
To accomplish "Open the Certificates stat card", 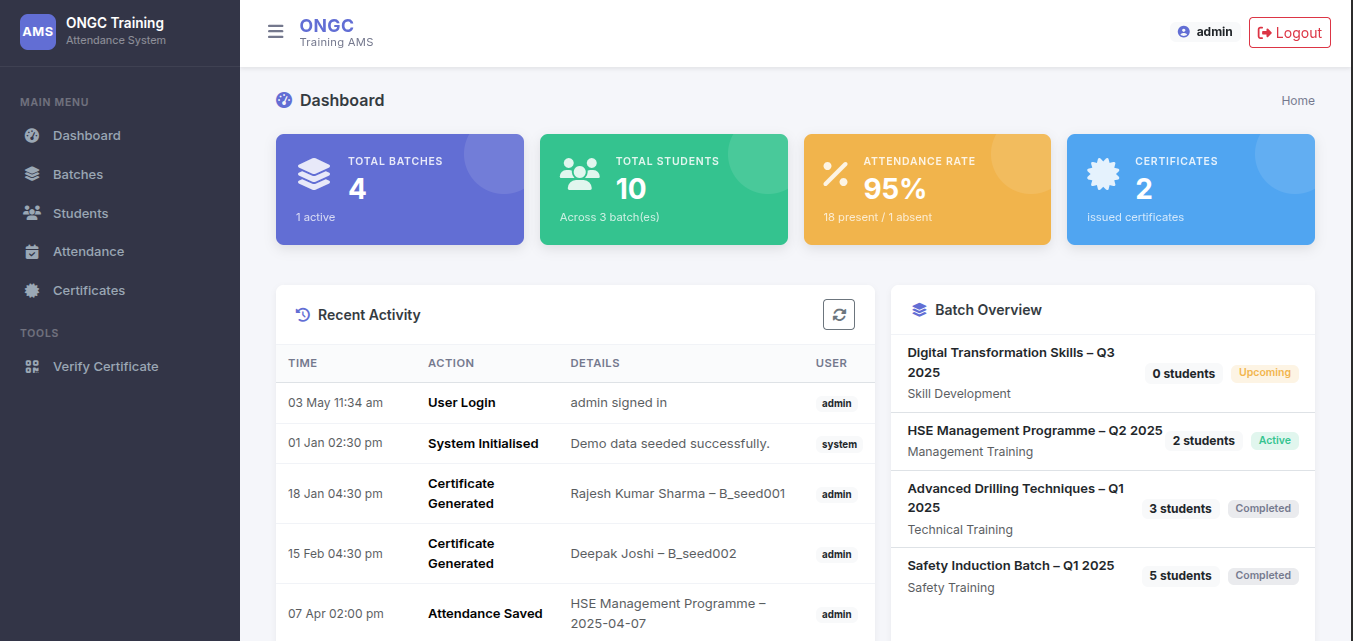I will [1191, 189].
